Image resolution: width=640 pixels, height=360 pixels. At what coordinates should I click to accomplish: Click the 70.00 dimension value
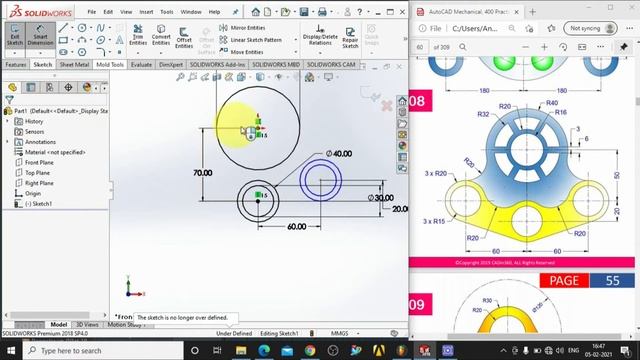click(202, 173)
